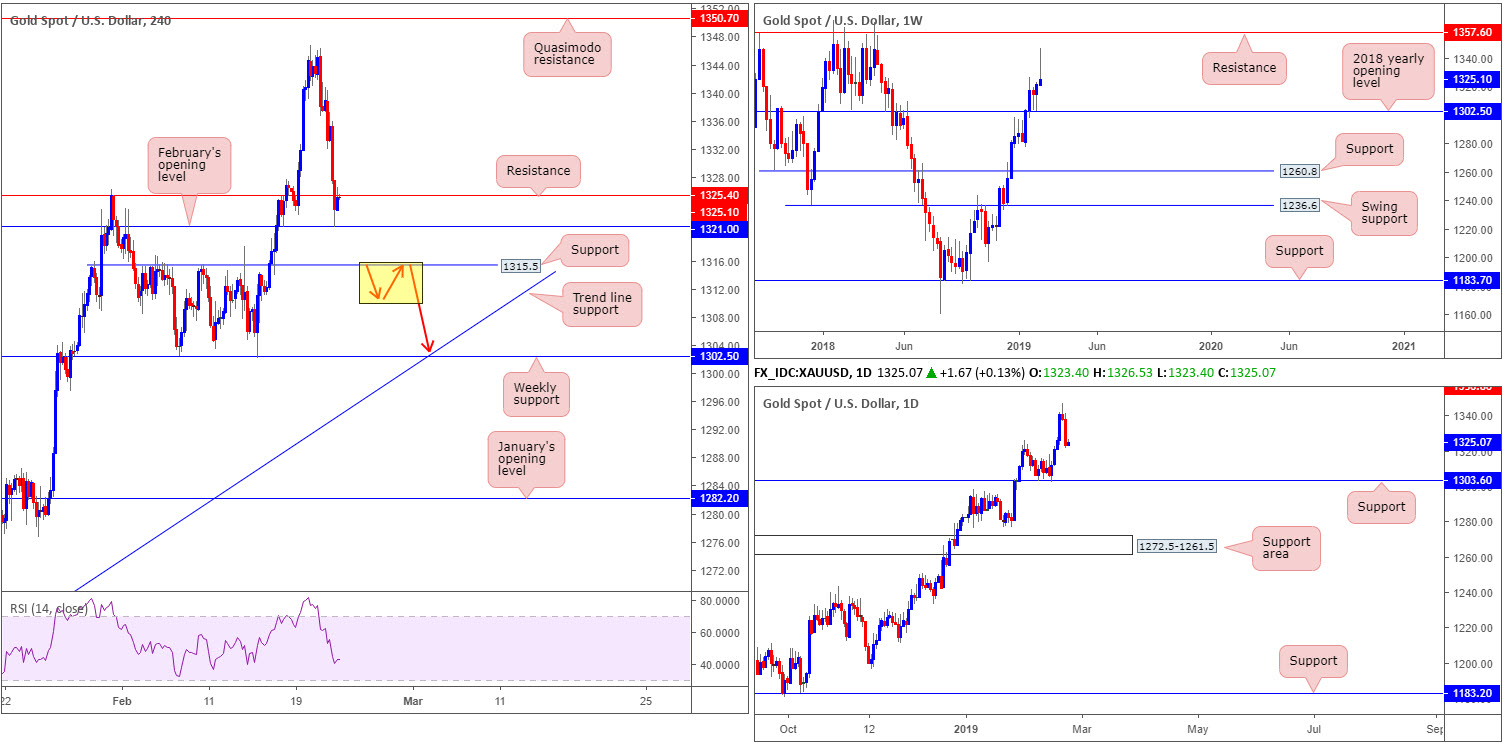1504x744 pixels.
Task: Click the '2020' year on the weekly axis
Action: tap(1211, 345)
